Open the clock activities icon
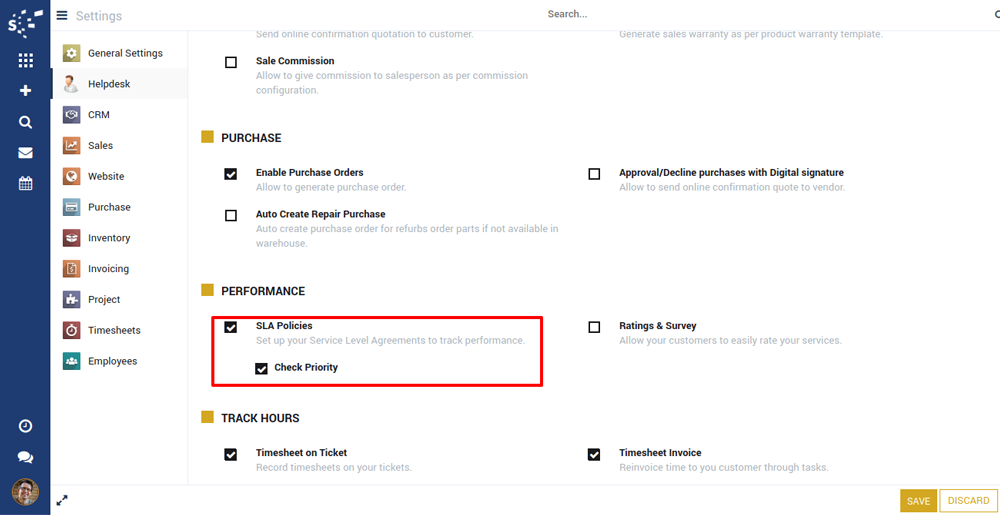Viewport: 1000px width, 515px height. point(25,426)
